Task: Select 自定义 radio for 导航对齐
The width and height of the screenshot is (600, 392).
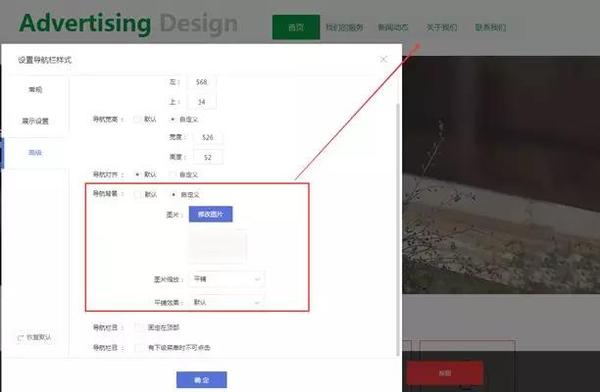Action: click(173, 175)
